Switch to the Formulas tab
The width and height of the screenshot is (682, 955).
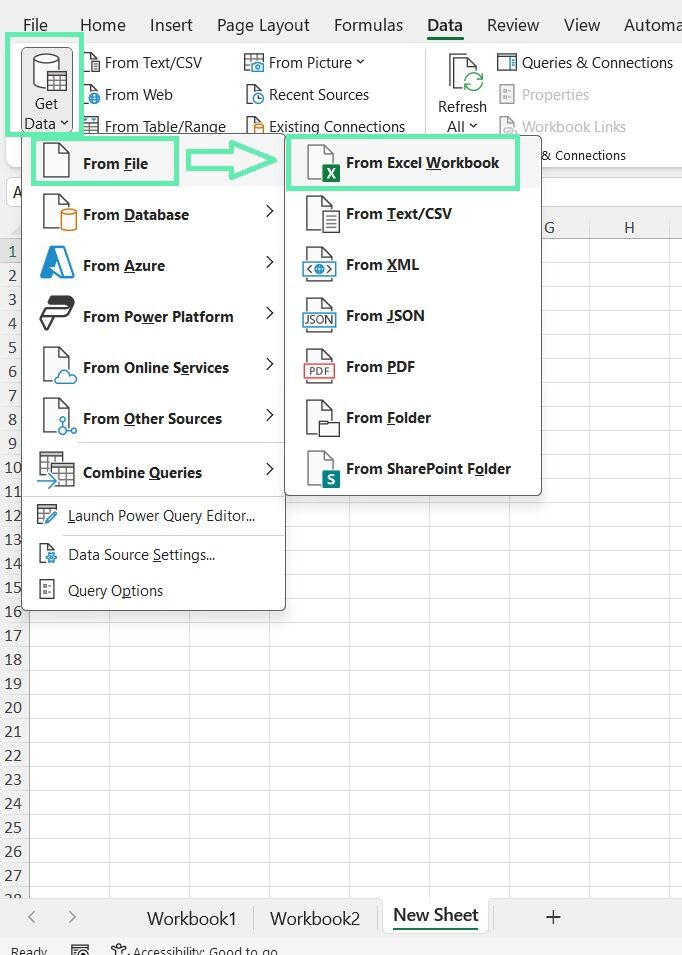pos(368,25)
